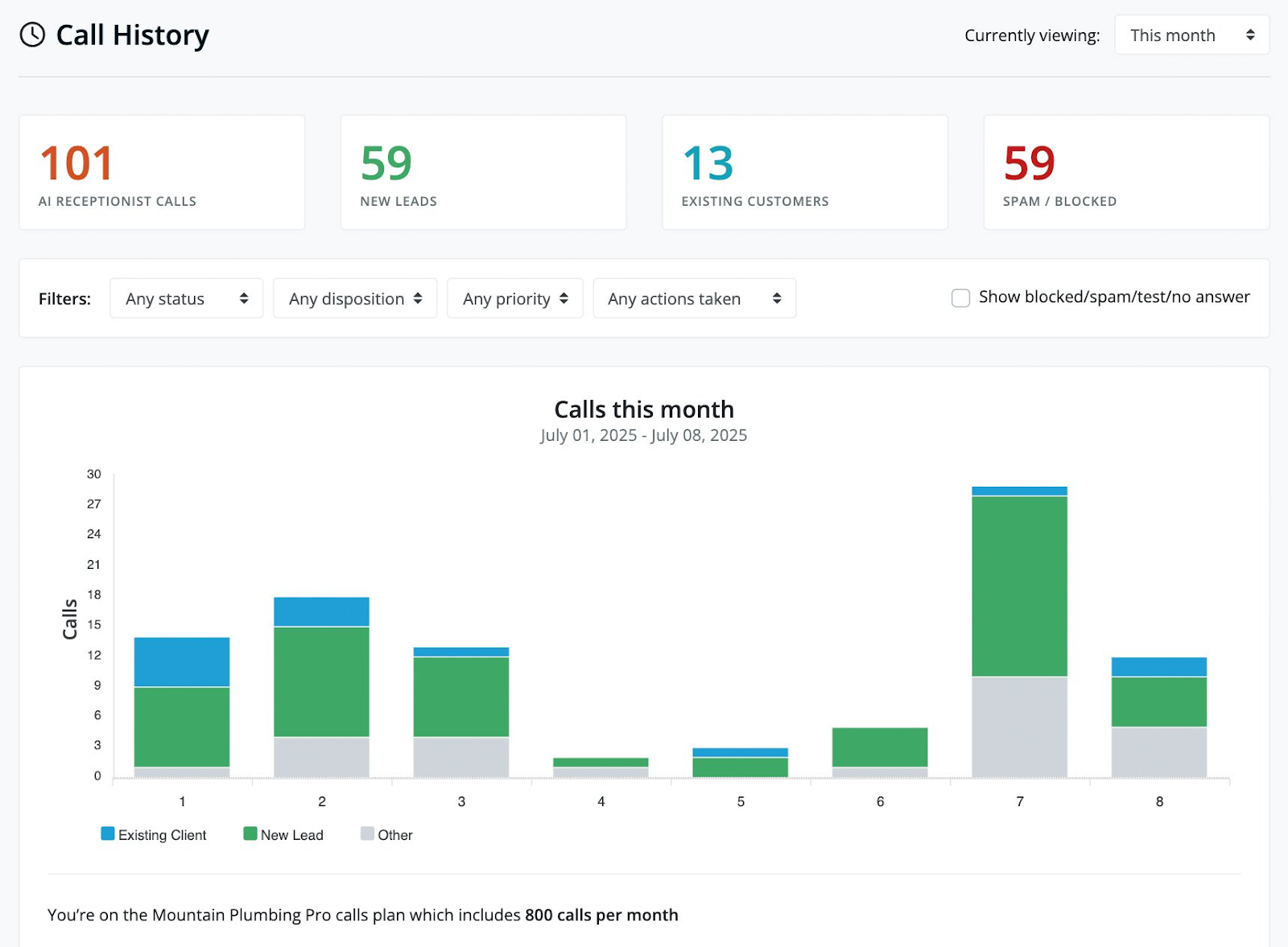This screenshot has width=1288, height=947.
Task: Select the AI Receptionist Calls card
Action: pos(162,172)
